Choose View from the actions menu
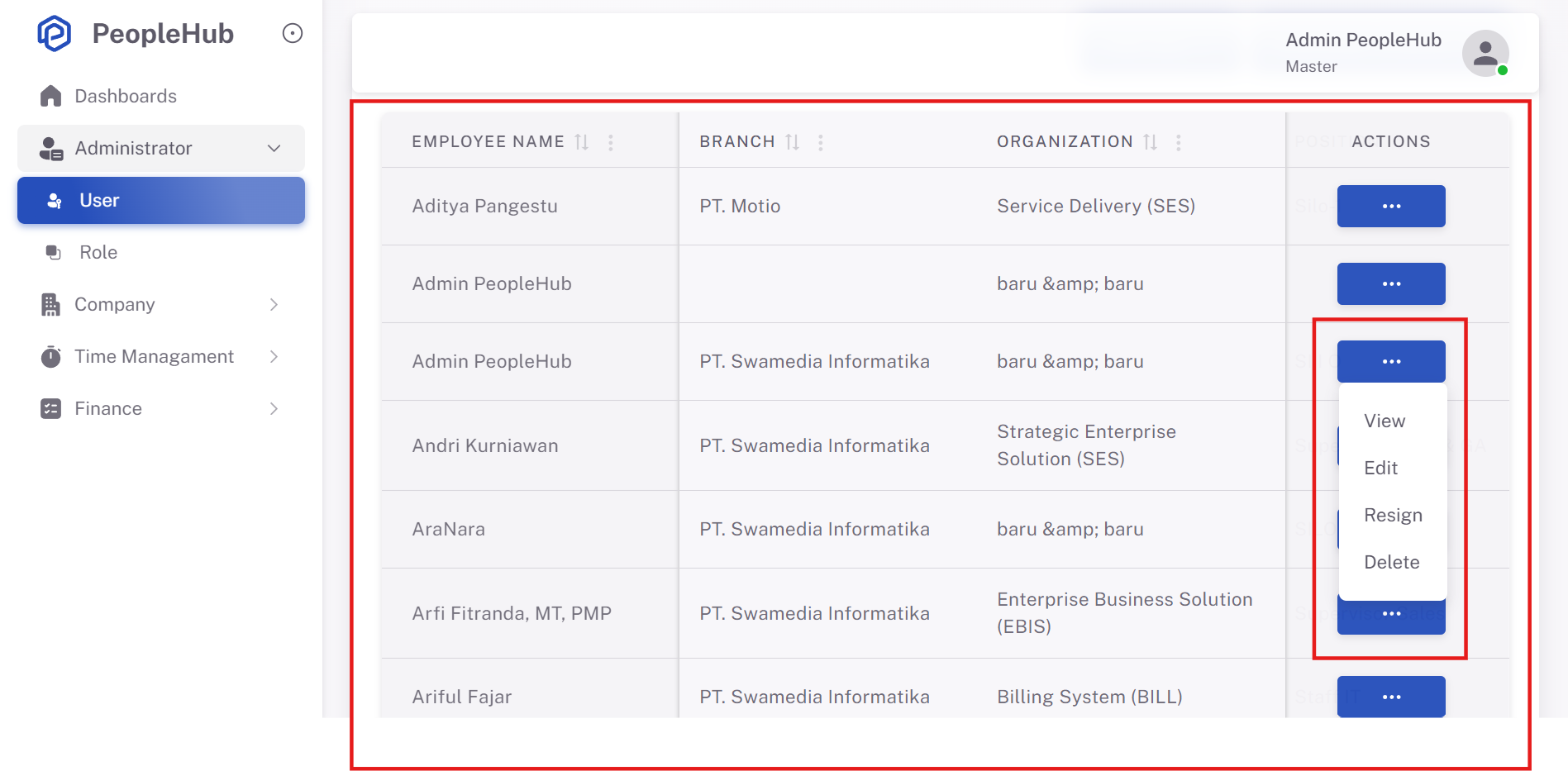The width and height of the screenshot is (1568, 771). 1393,421
